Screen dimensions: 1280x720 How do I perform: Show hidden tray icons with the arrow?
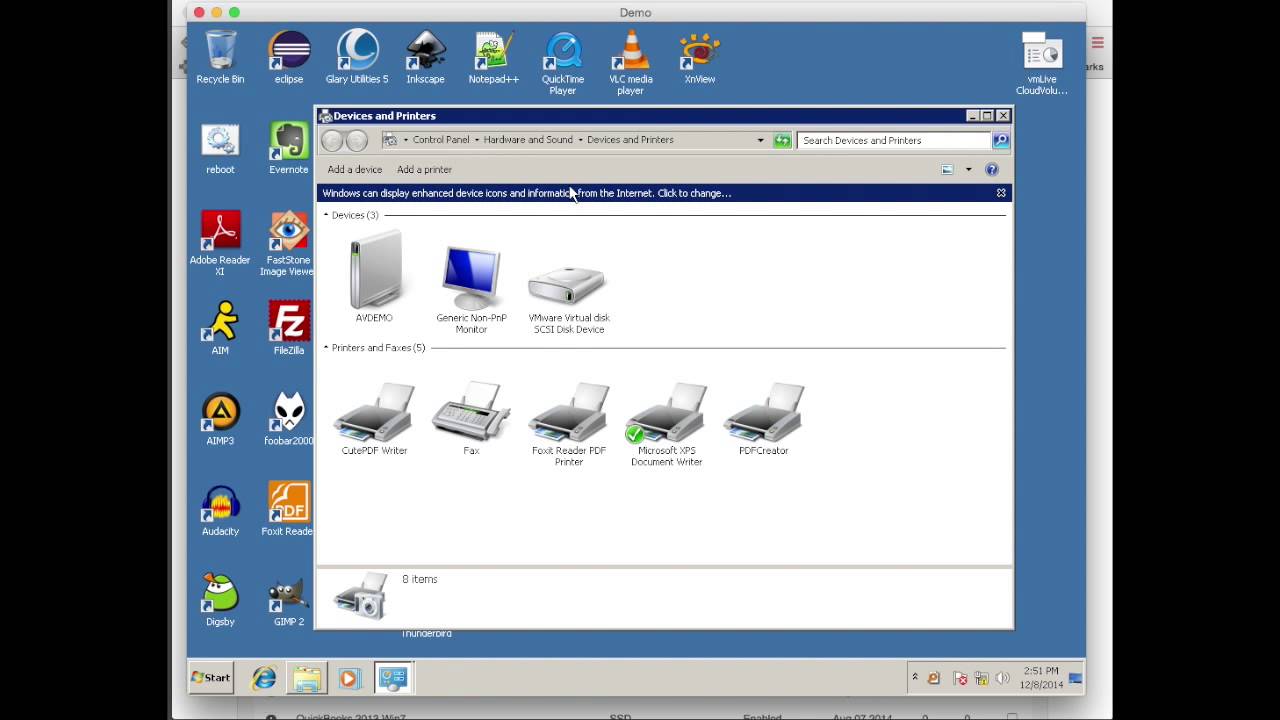point(914,677)
